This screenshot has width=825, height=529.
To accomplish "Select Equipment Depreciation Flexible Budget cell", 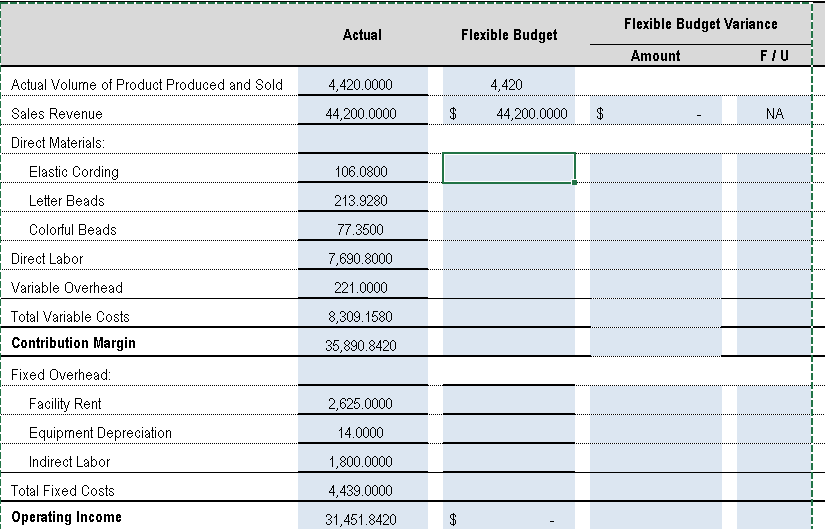I will [509, 429].
